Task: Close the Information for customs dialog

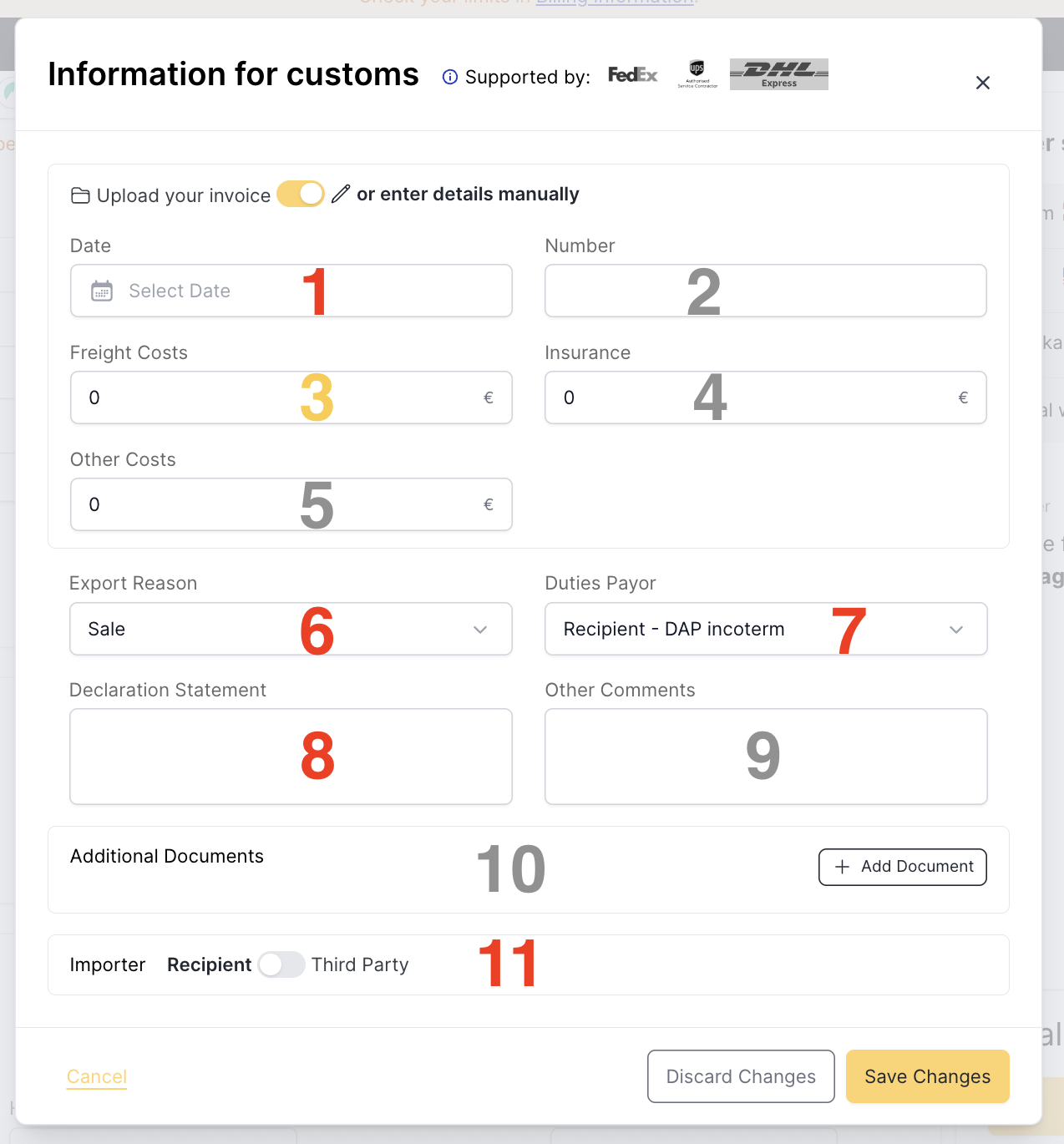Action: 983,83
